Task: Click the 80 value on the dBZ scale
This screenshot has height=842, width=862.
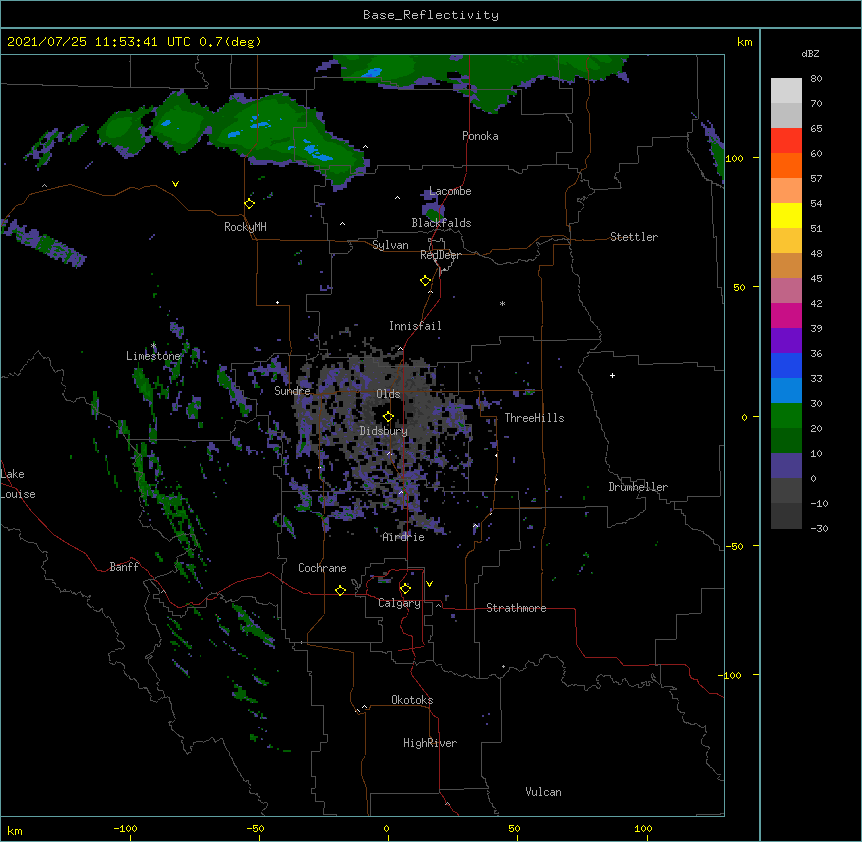Action: pos(816,79)
